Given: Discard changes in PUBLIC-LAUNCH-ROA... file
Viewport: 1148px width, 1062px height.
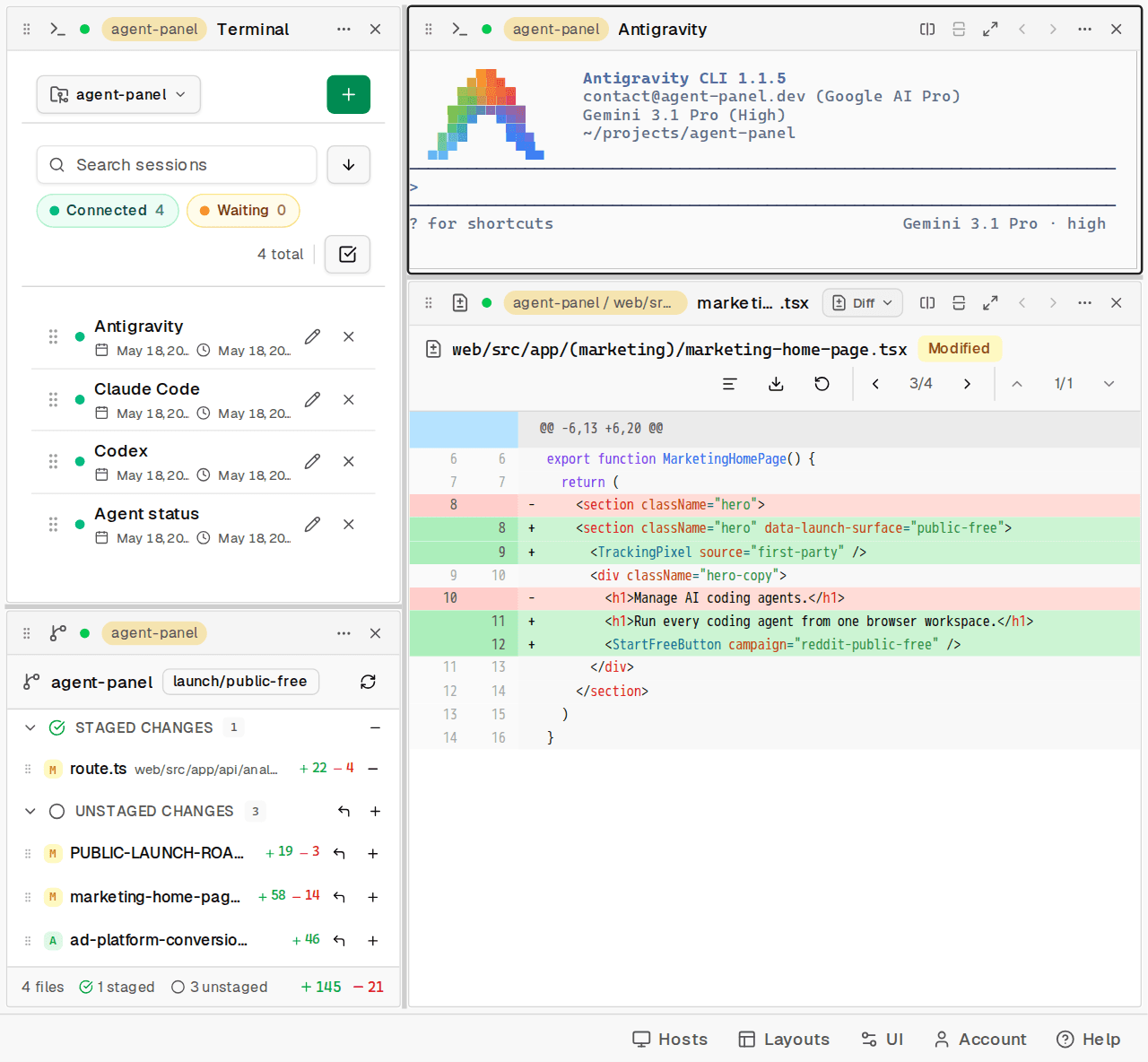Looking at the screenshot, I should click(339, 854).
